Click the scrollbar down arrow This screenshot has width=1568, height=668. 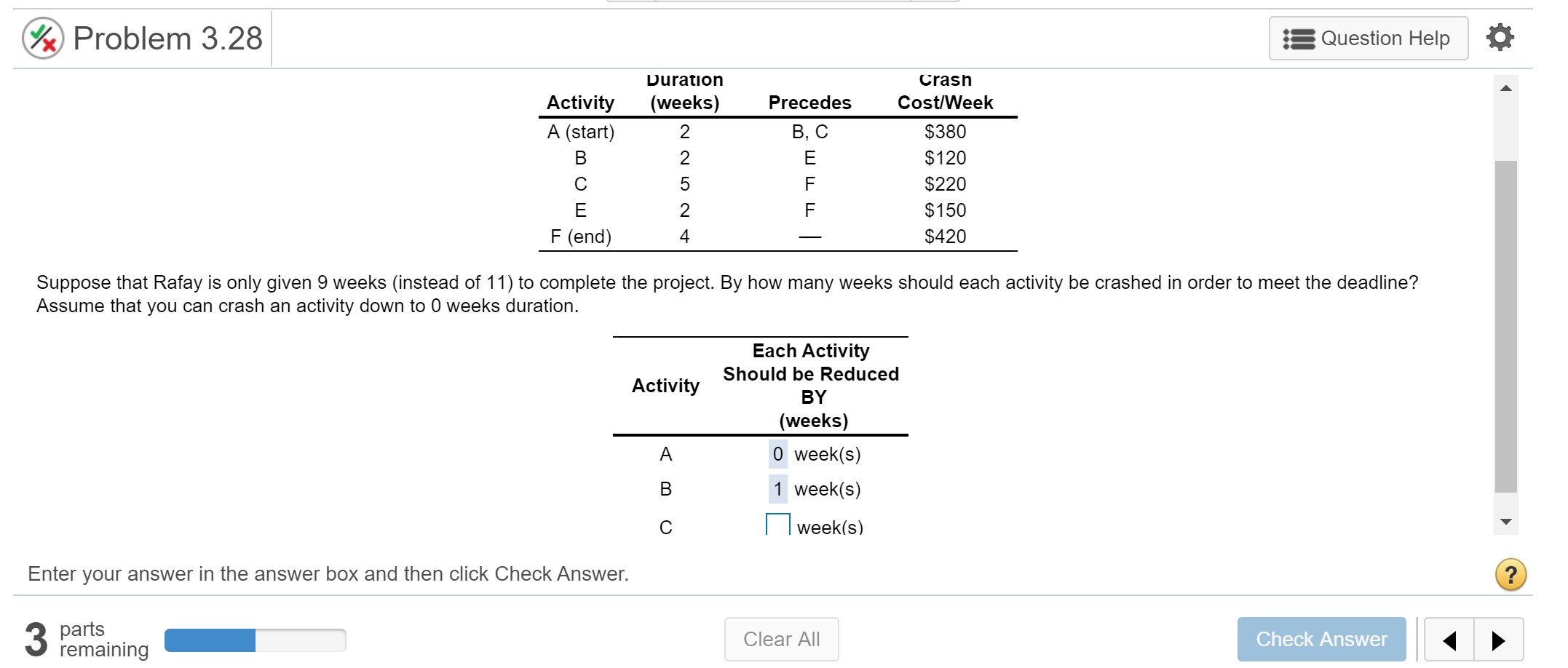[1505, 521]
